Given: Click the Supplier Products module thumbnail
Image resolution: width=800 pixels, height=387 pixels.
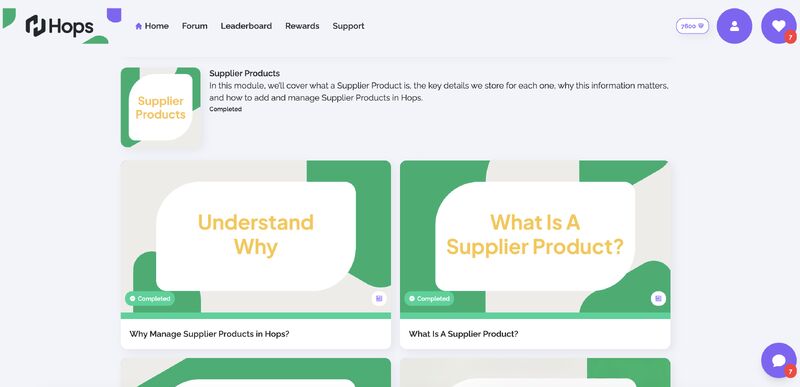Looking at the screenshot, I should (161, 108).
